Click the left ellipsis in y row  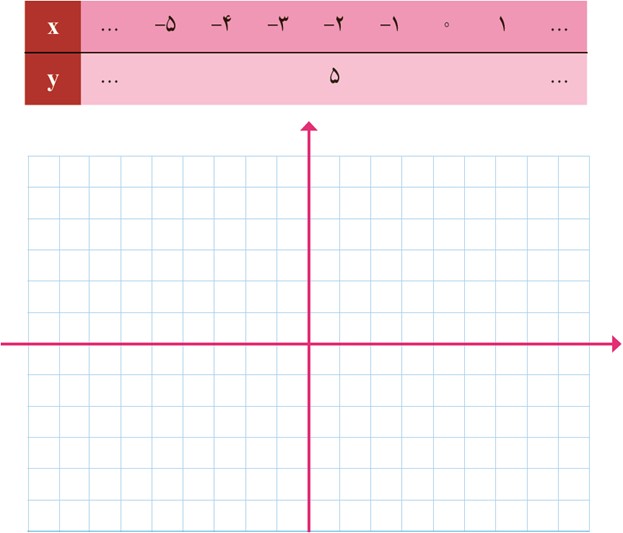tap(109, 81)
